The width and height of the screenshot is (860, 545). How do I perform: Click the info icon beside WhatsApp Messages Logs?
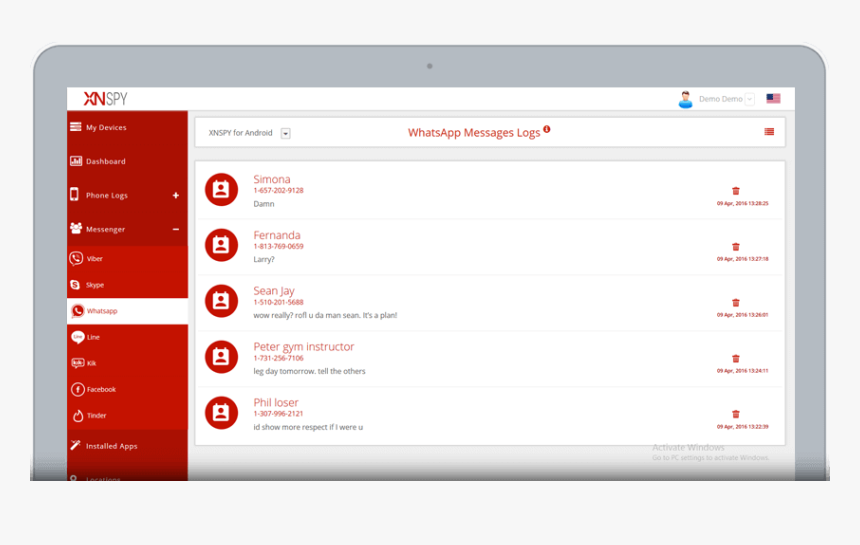tap(547, 129)
